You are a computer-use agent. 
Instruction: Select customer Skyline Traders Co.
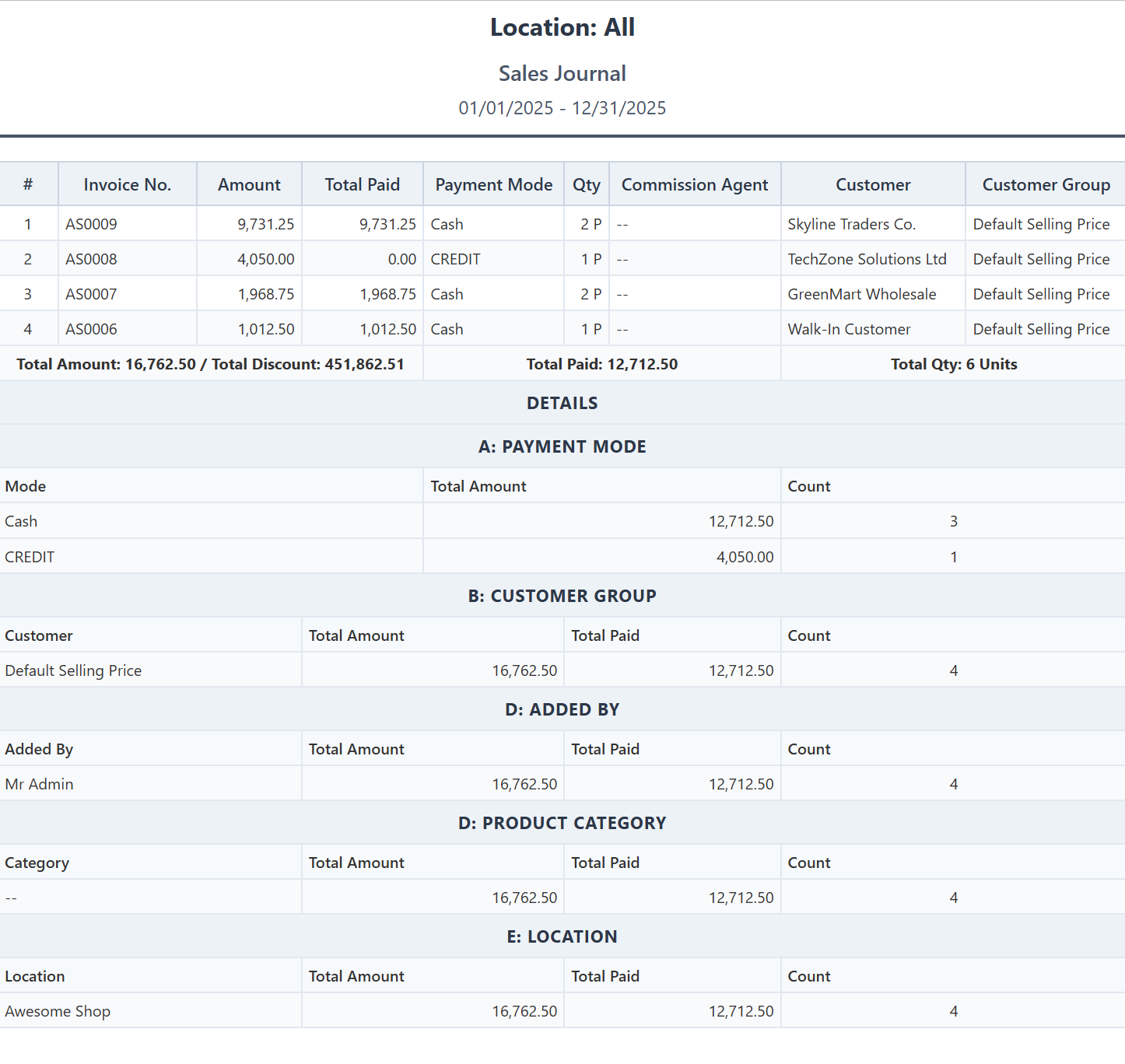coord(851,224)
